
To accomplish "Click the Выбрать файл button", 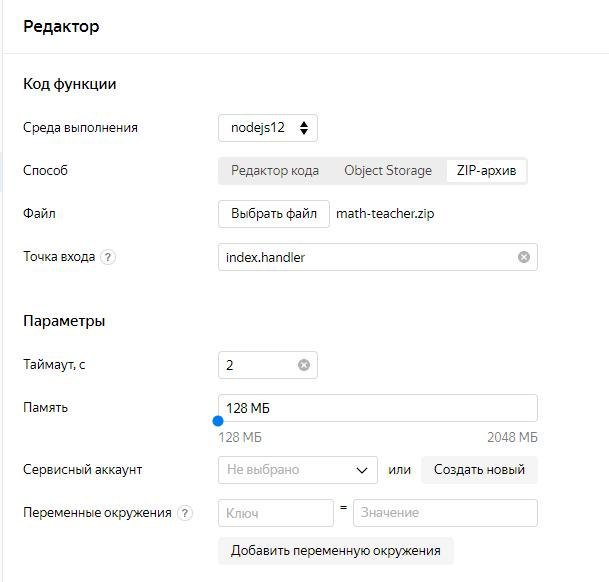I will click(274, 214).
